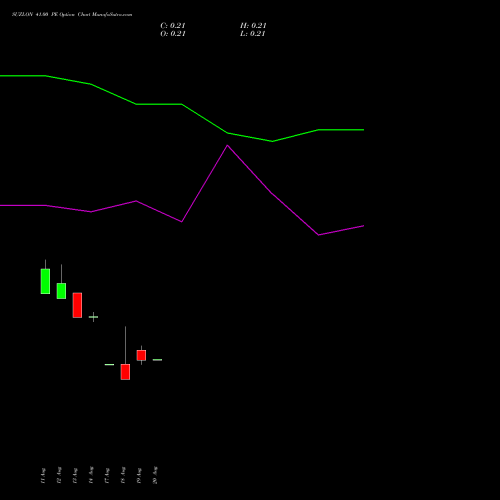Screen dimensions: 500x500
Task: Select the green candlestick for 11 Aug
Action: coord(45,281)
